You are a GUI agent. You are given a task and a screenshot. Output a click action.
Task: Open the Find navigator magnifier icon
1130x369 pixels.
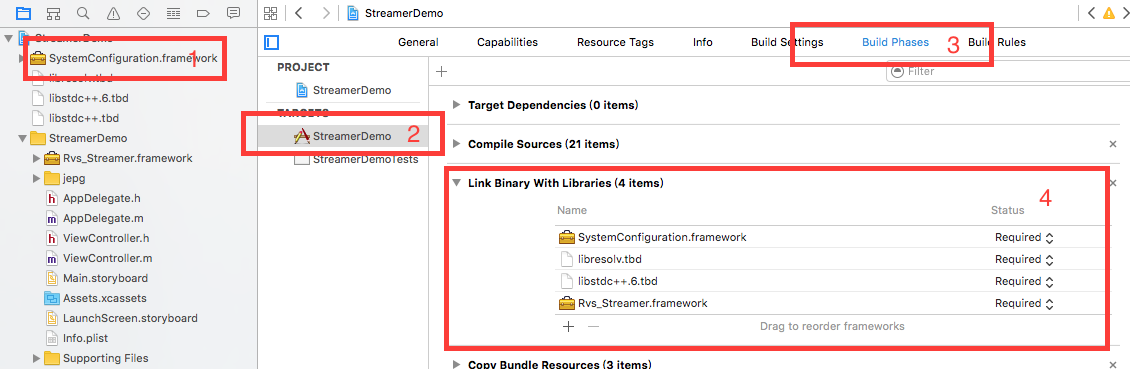pyautogui.click(x=83, y=12)
